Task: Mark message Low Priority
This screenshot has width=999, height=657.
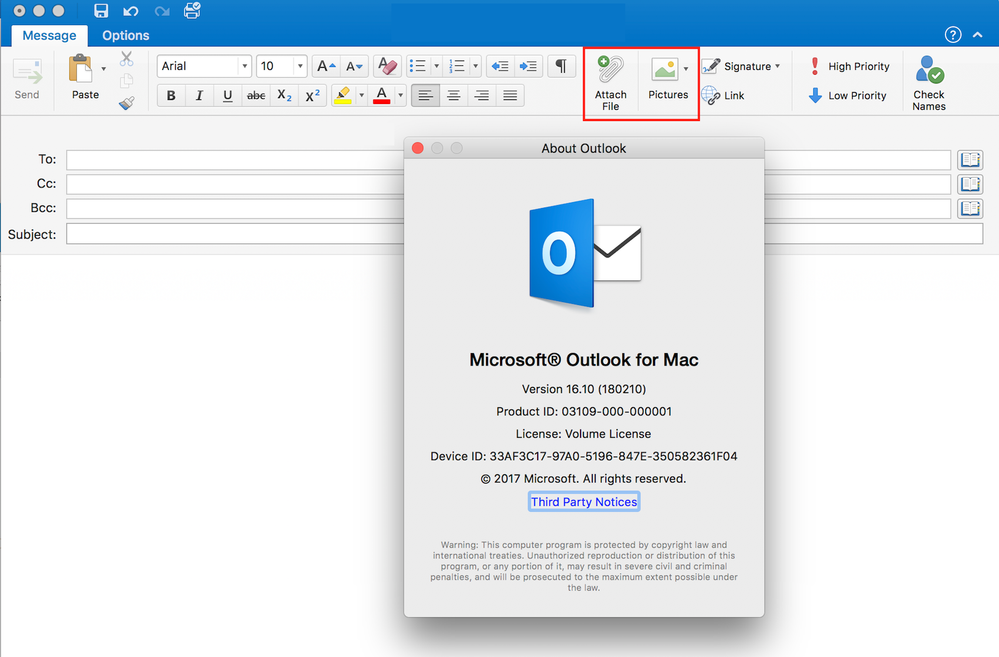Action: click(x=847, y=96)
